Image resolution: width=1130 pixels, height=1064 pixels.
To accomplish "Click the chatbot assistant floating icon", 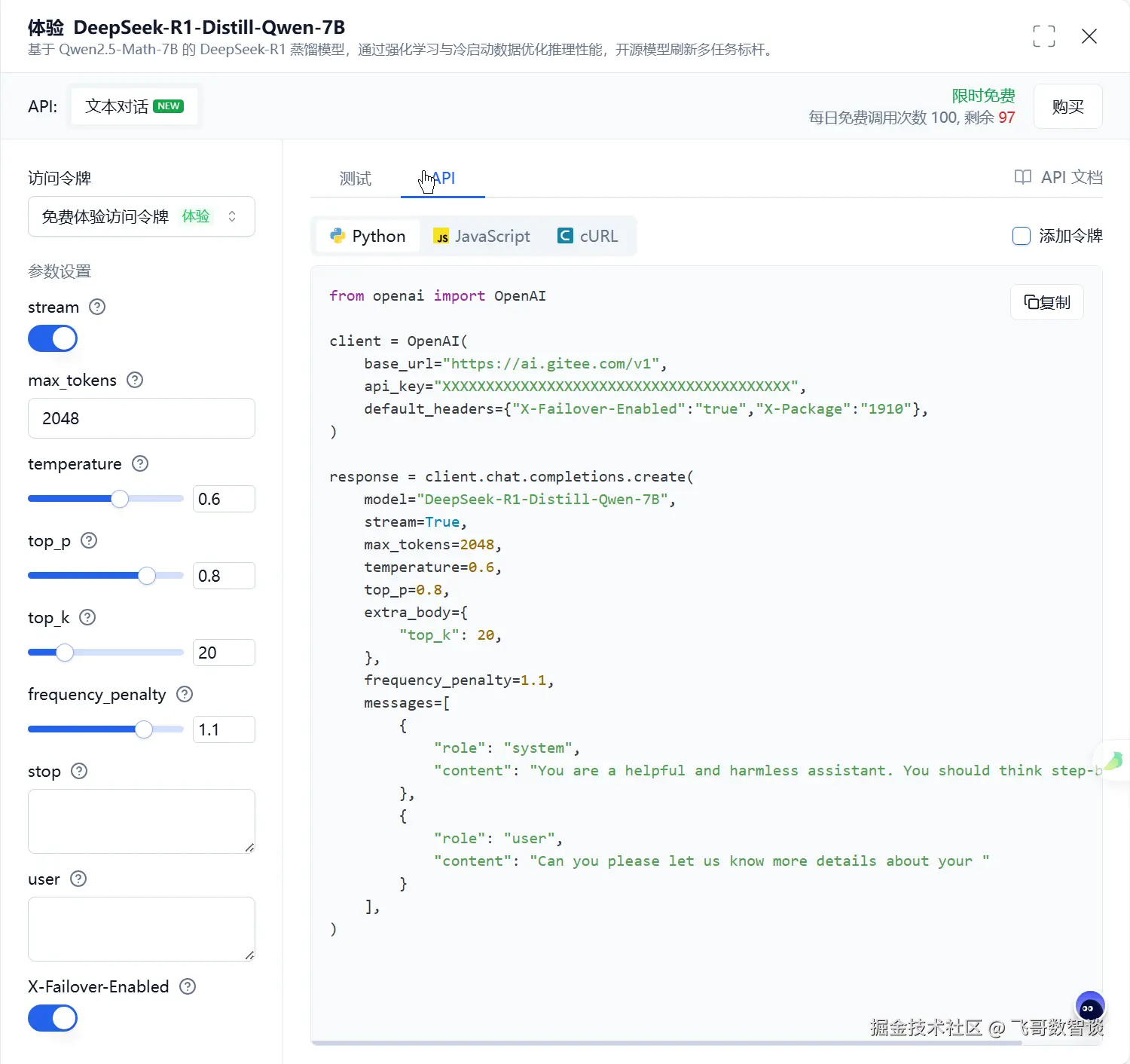I will tap(1089, 1007).
